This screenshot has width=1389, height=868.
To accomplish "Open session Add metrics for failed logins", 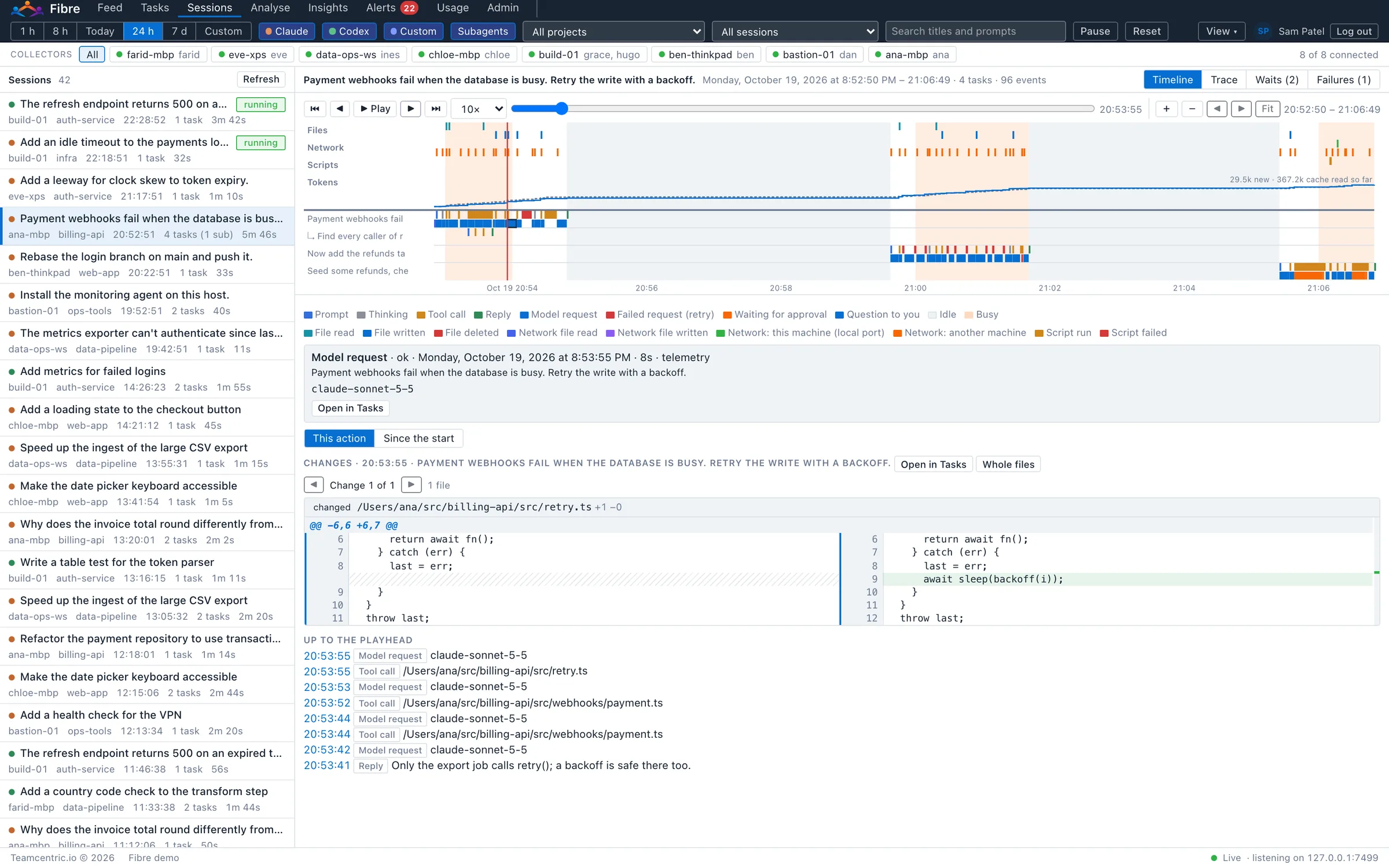I will (x=147, y=379).
